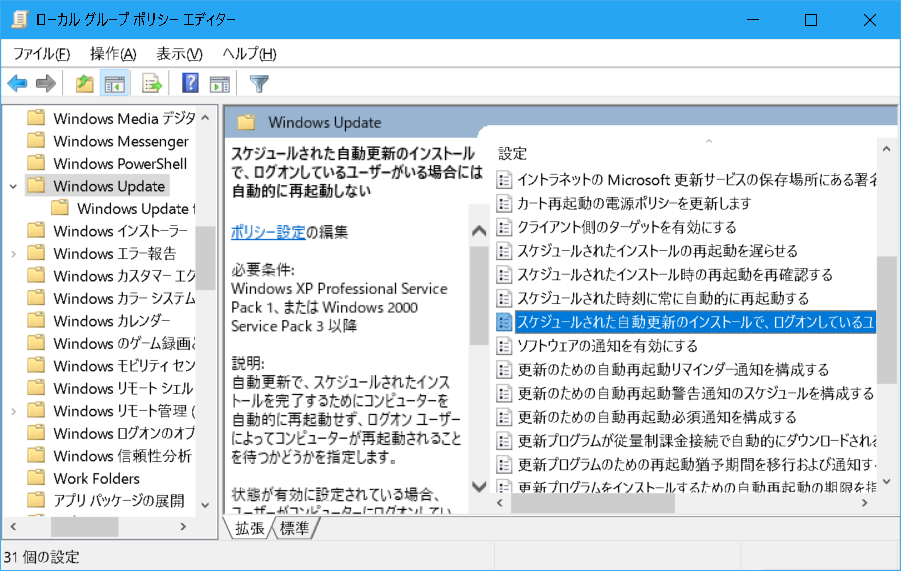Image resolution: width=901 pixels, height=571 pixels.
Task: Expand the Windows リモート管理 tree node
Action: [x=13, y=411]
